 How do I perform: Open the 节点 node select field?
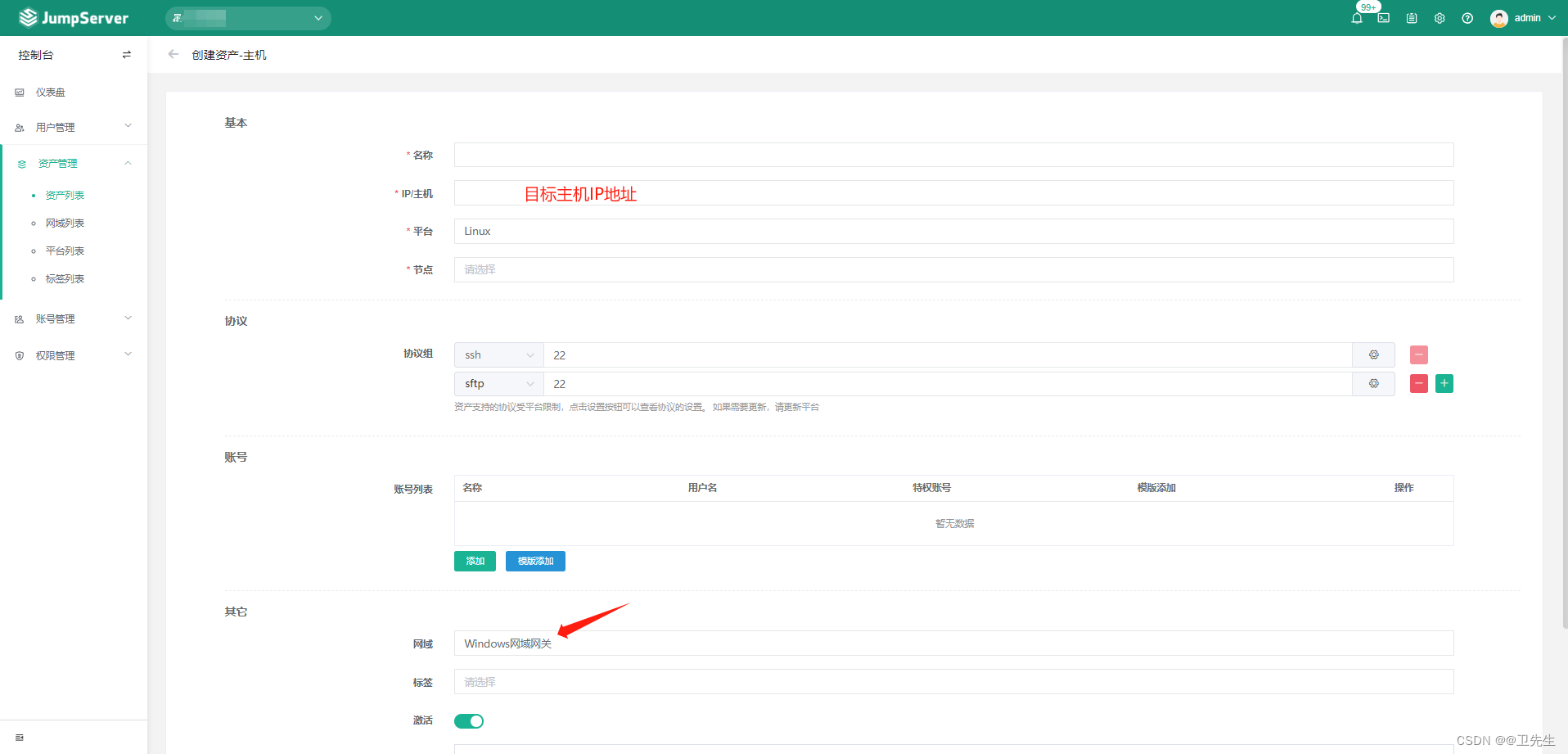[954, 269]
